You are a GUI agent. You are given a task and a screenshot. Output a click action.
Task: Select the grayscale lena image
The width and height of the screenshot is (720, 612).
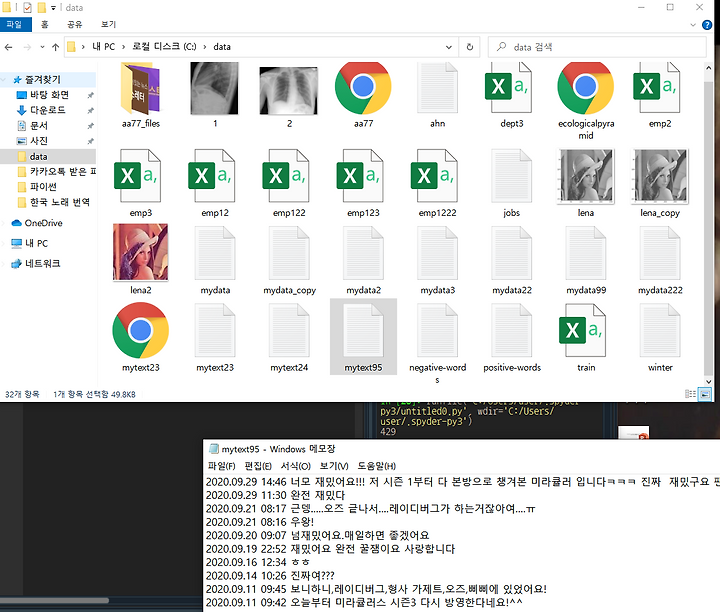click(586, 183)
